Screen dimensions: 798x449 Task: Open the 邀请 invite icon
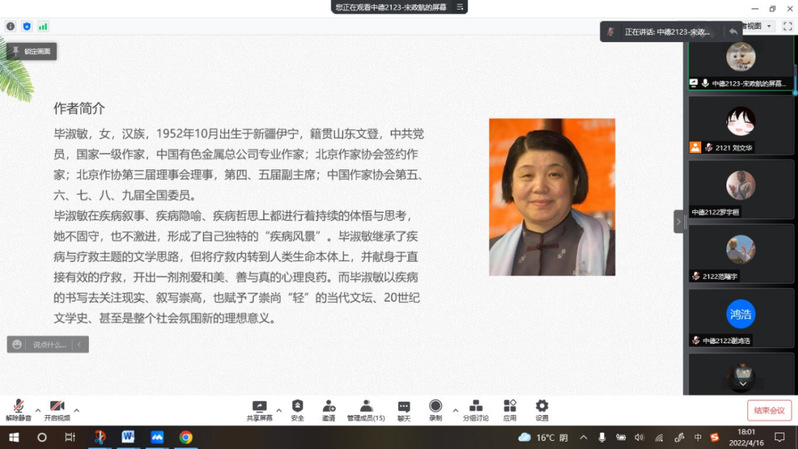point(329,410)
